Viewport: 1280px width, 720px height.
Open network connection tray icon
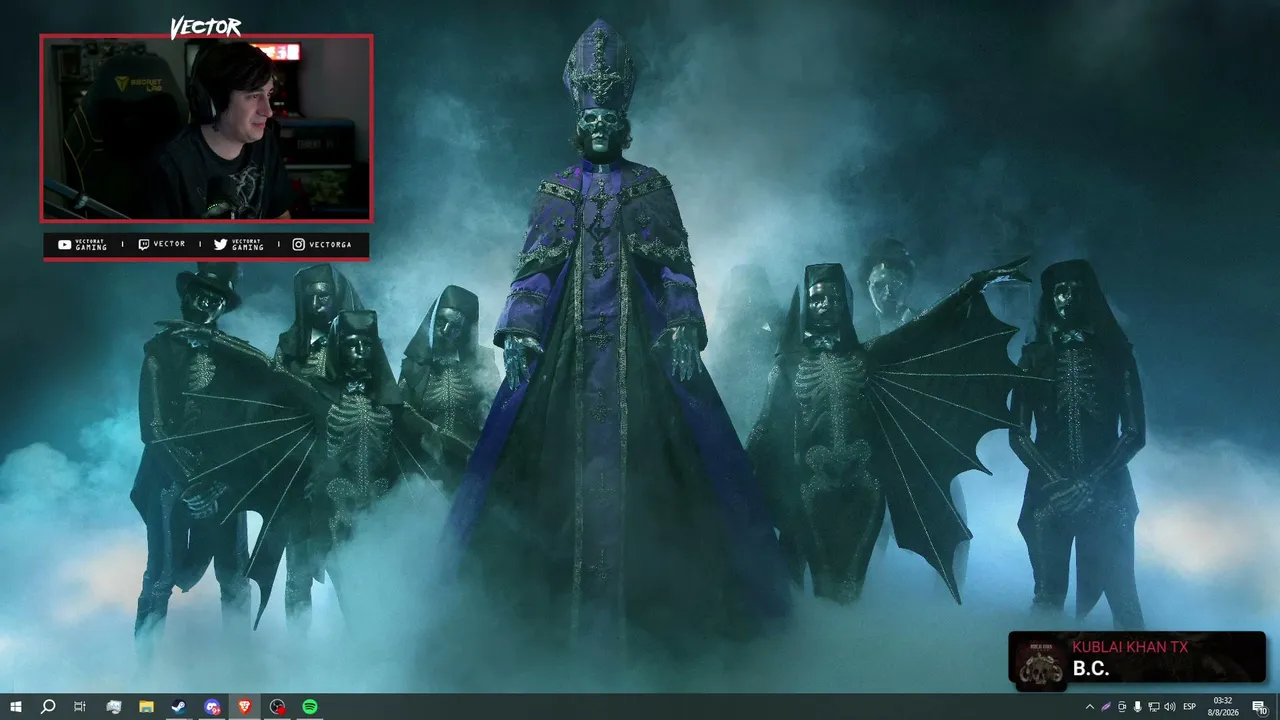[1154, 707]
